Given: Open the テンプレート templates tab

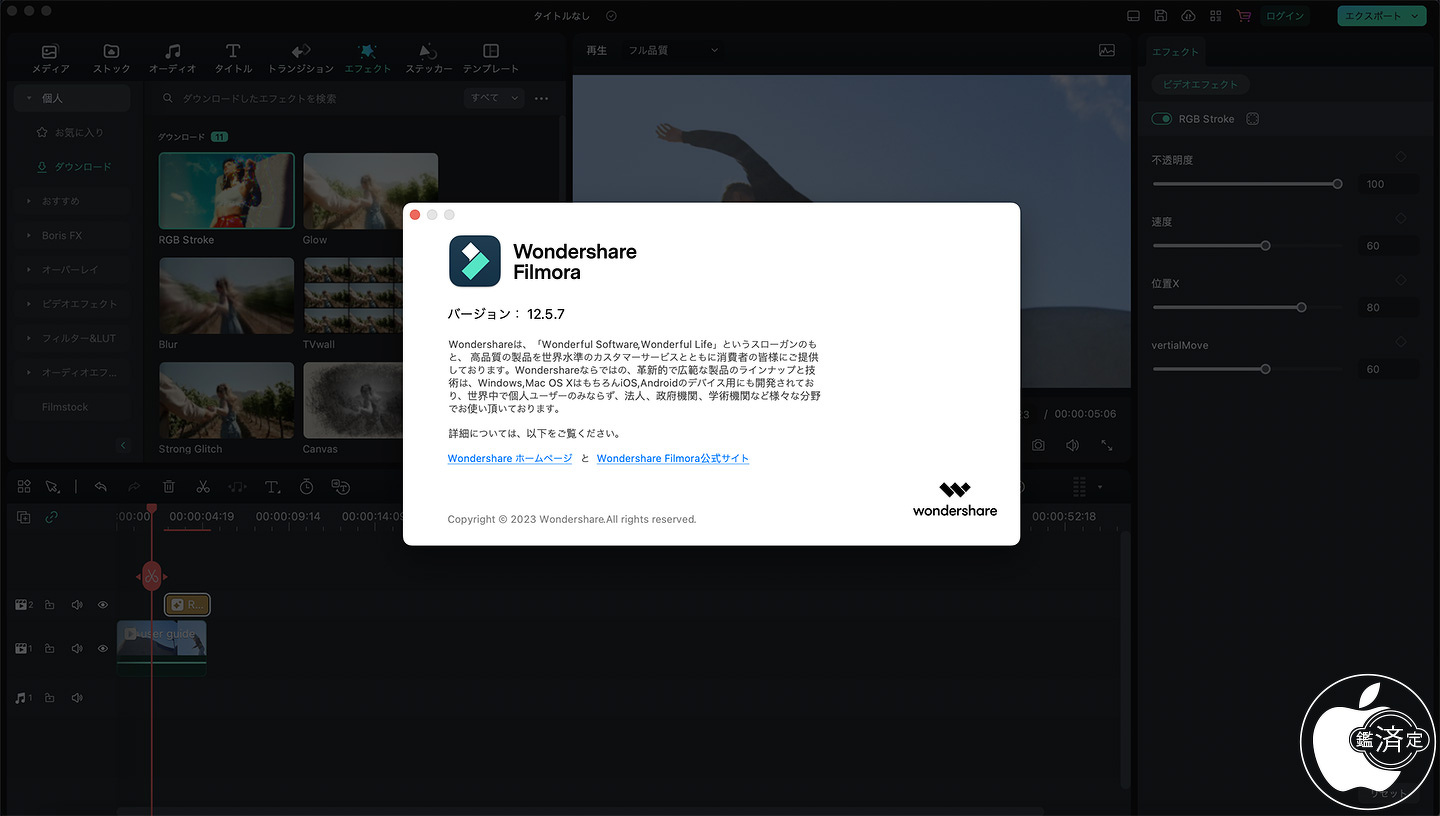Looking at the screenshot, I should pyautogui.click(x=490, y=59).
